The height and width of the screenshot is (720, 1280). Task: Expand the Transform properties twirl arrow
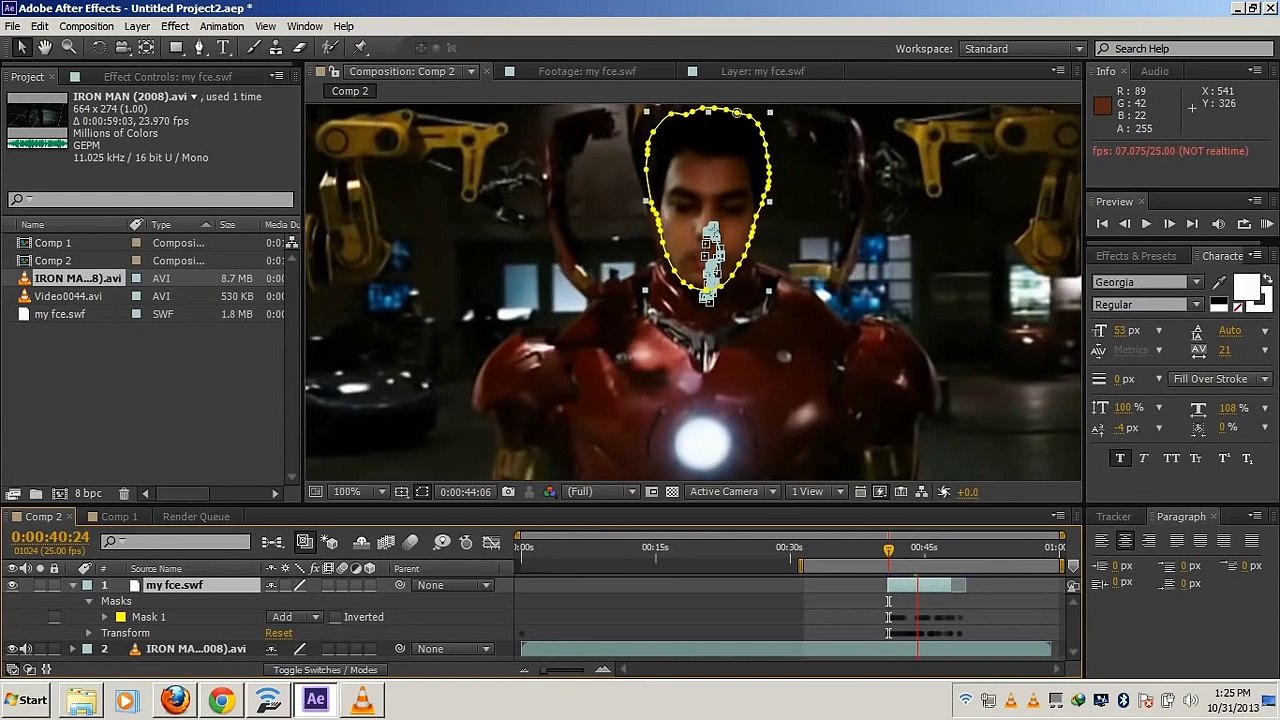89,633
